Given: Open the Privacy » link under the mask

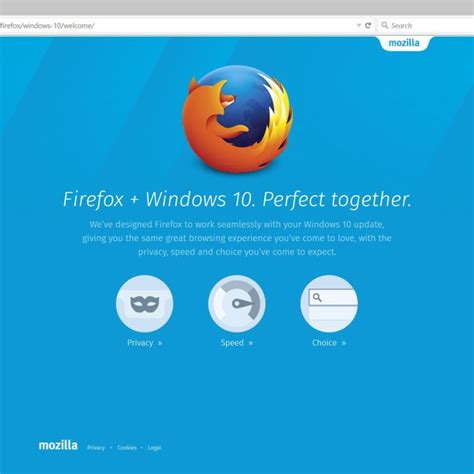Looking at the screenshot, I should (145, 343).
